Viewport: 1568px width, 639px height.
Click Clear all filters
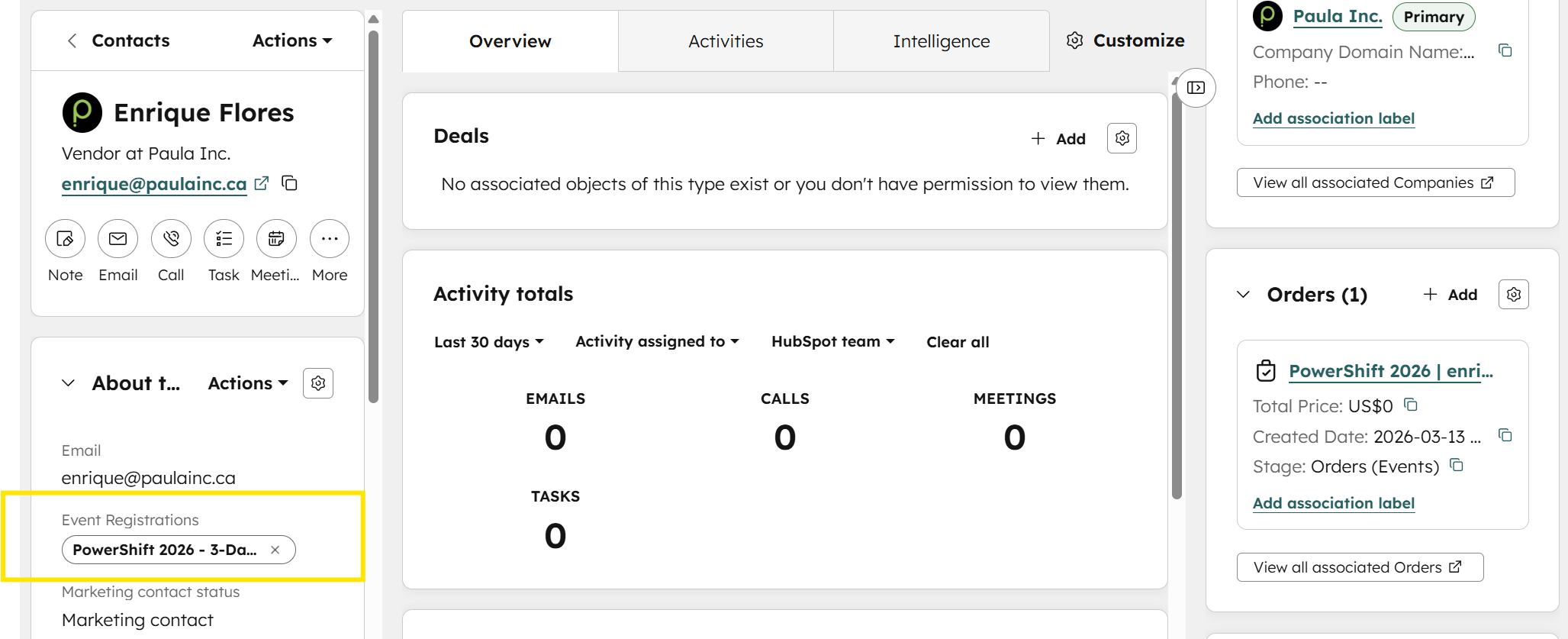coord(958,342)
